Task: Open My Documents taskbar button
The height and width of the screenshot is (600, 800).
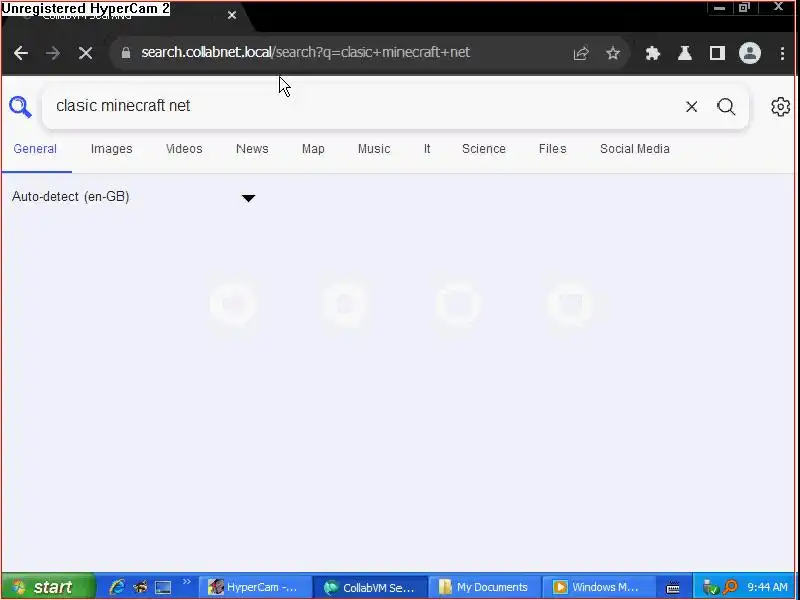Action: 485,587
